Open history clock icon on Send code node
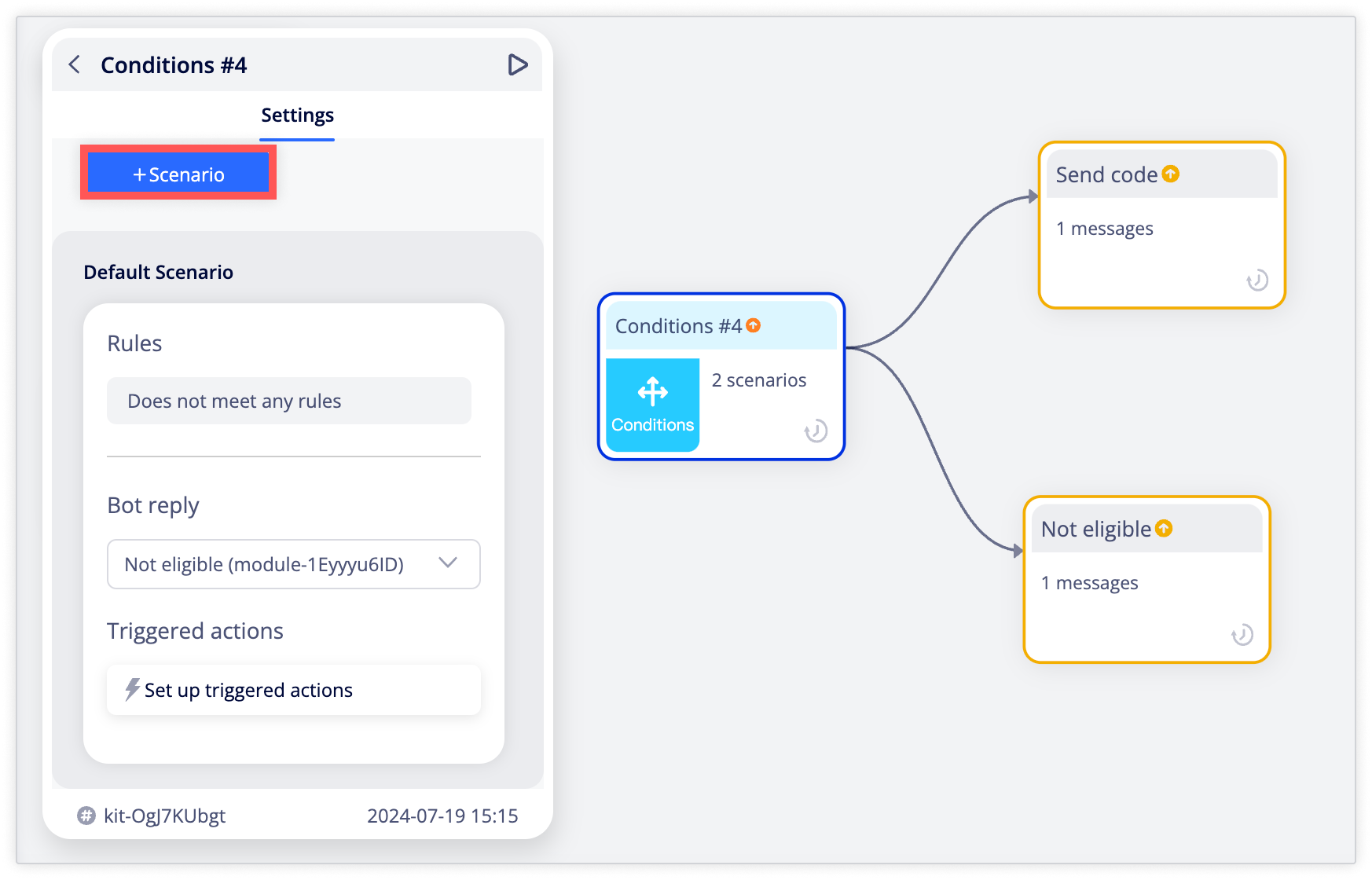This screenshot has height=880, width=1372. [x=1257, y=280]
